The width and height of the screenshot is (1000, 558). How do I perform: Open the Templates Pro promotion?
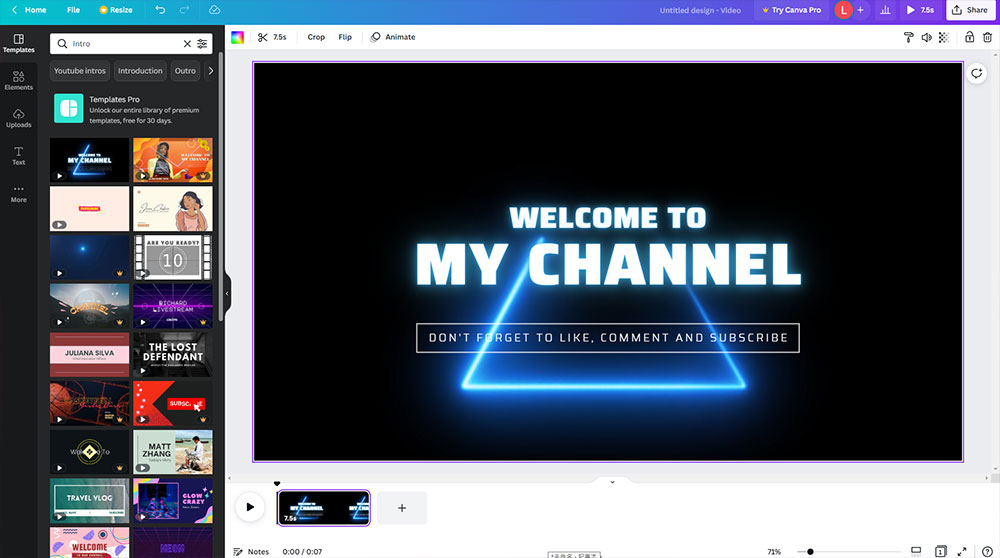[131, 109]
